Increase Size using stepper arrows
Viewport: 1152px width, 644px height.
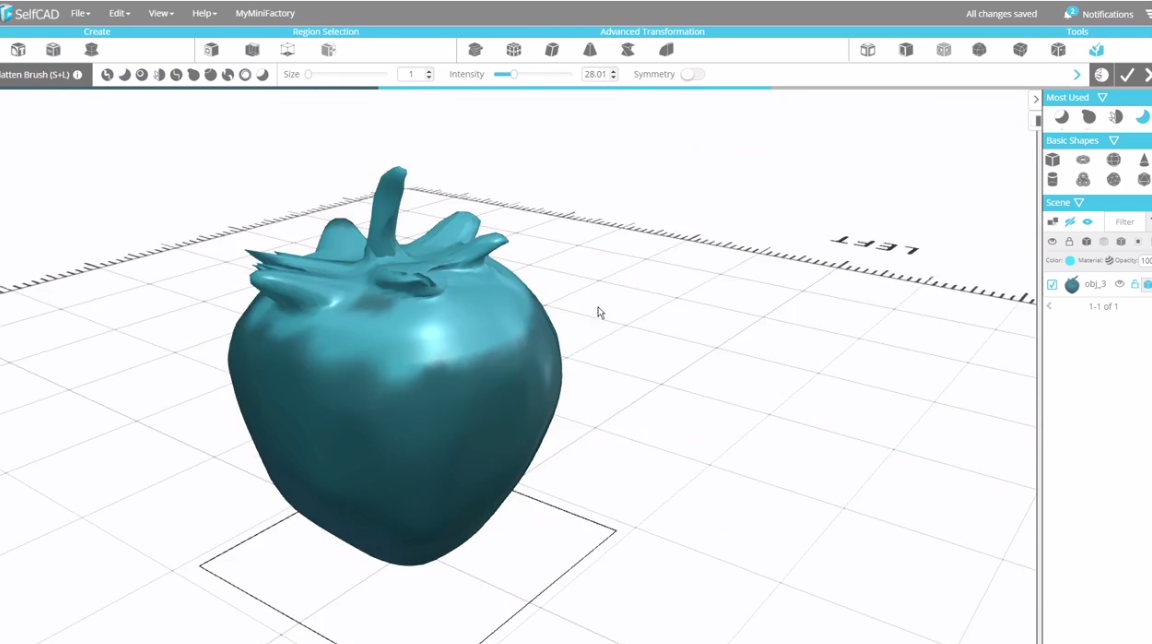[x=429, y=71]
